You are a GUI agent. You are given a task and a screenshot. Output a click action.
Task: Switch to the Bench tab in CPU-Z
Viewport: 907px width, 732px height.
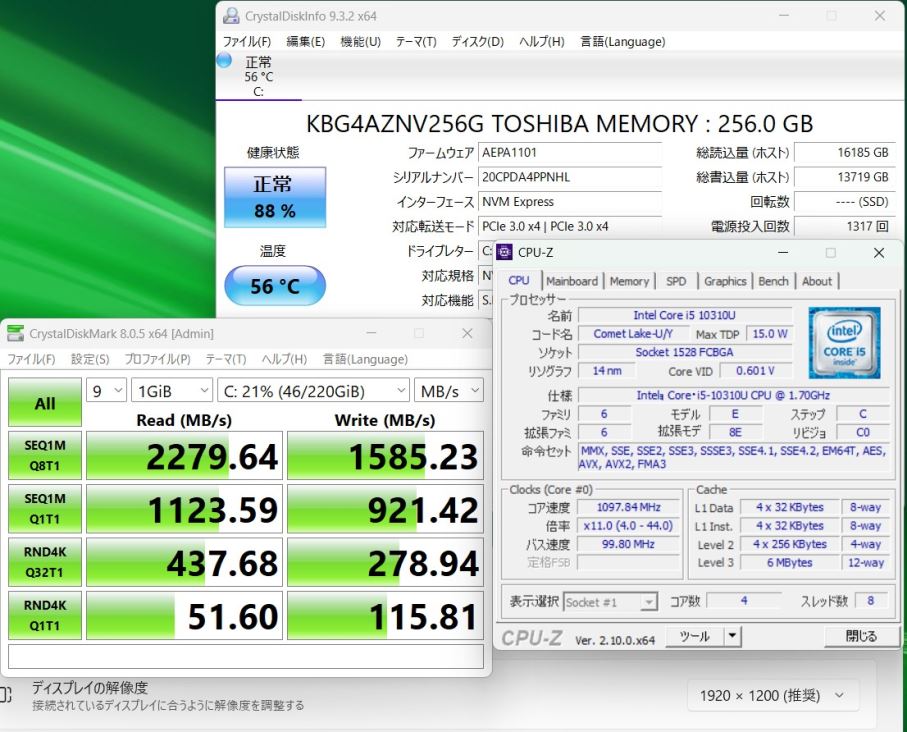pyautogui.click(x=773, y=281)
